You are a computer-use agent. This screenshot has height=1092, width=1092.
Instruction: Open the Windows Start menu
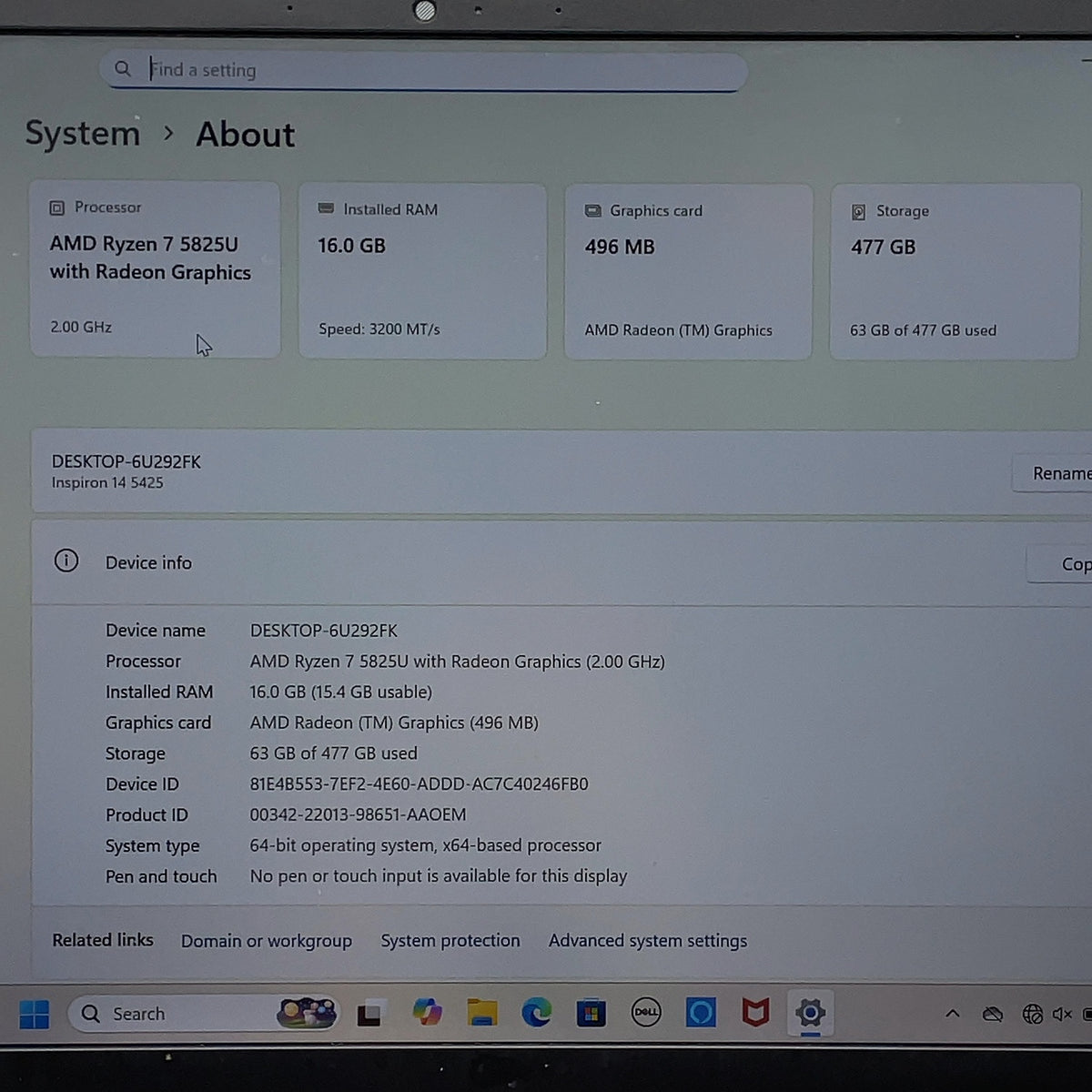[35, 1014]
